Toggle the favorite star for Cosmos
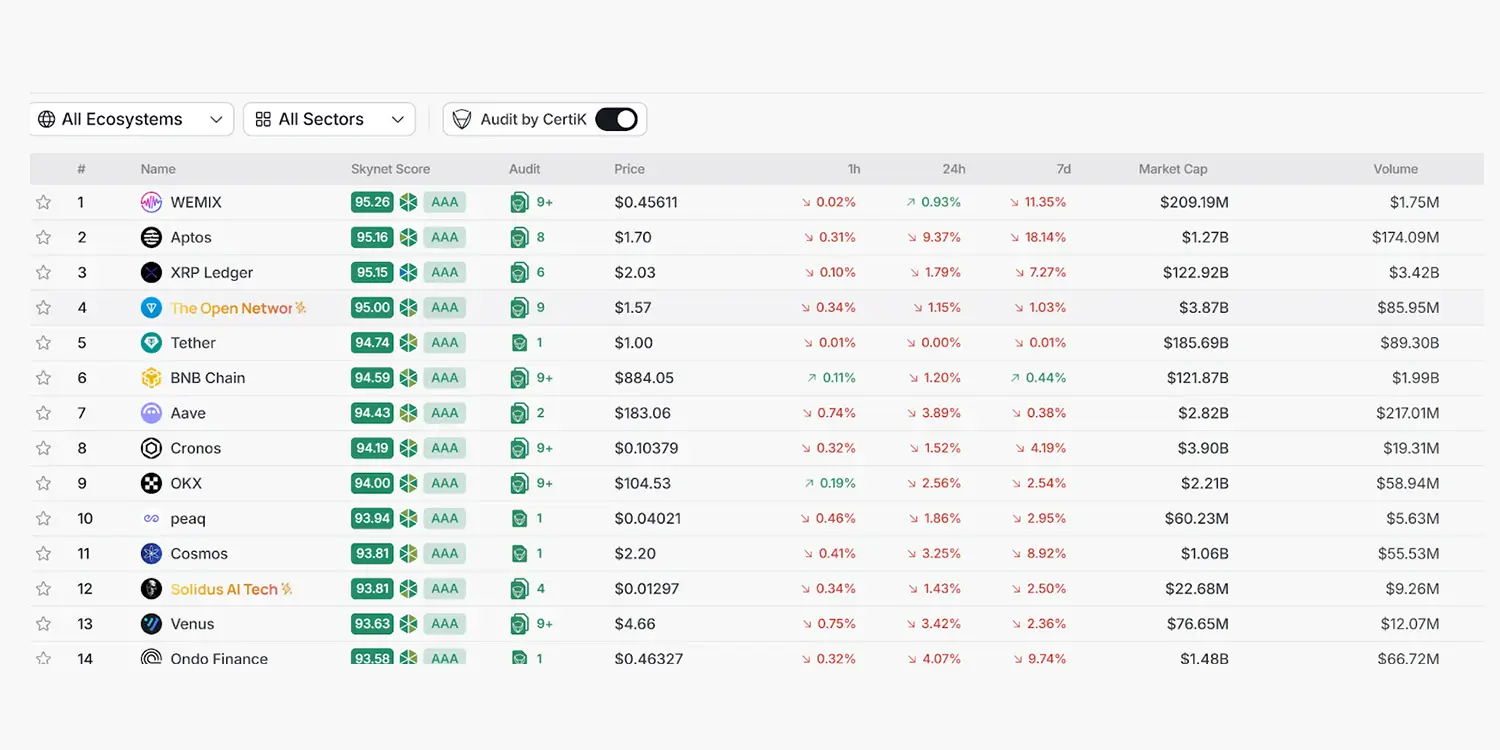The width and height of the screenshot is (1500, 750). [x=43, y=554]
